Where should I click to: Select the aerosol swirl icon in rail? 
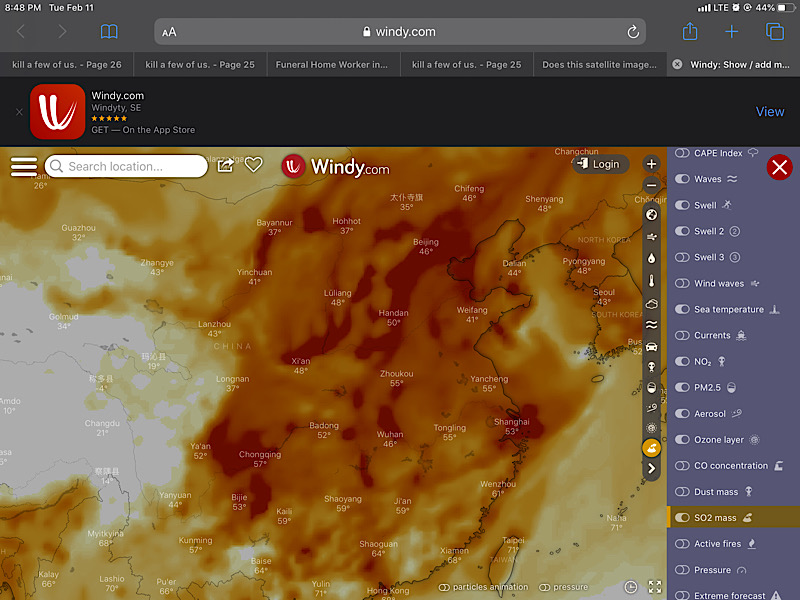[x=652, y=408]
